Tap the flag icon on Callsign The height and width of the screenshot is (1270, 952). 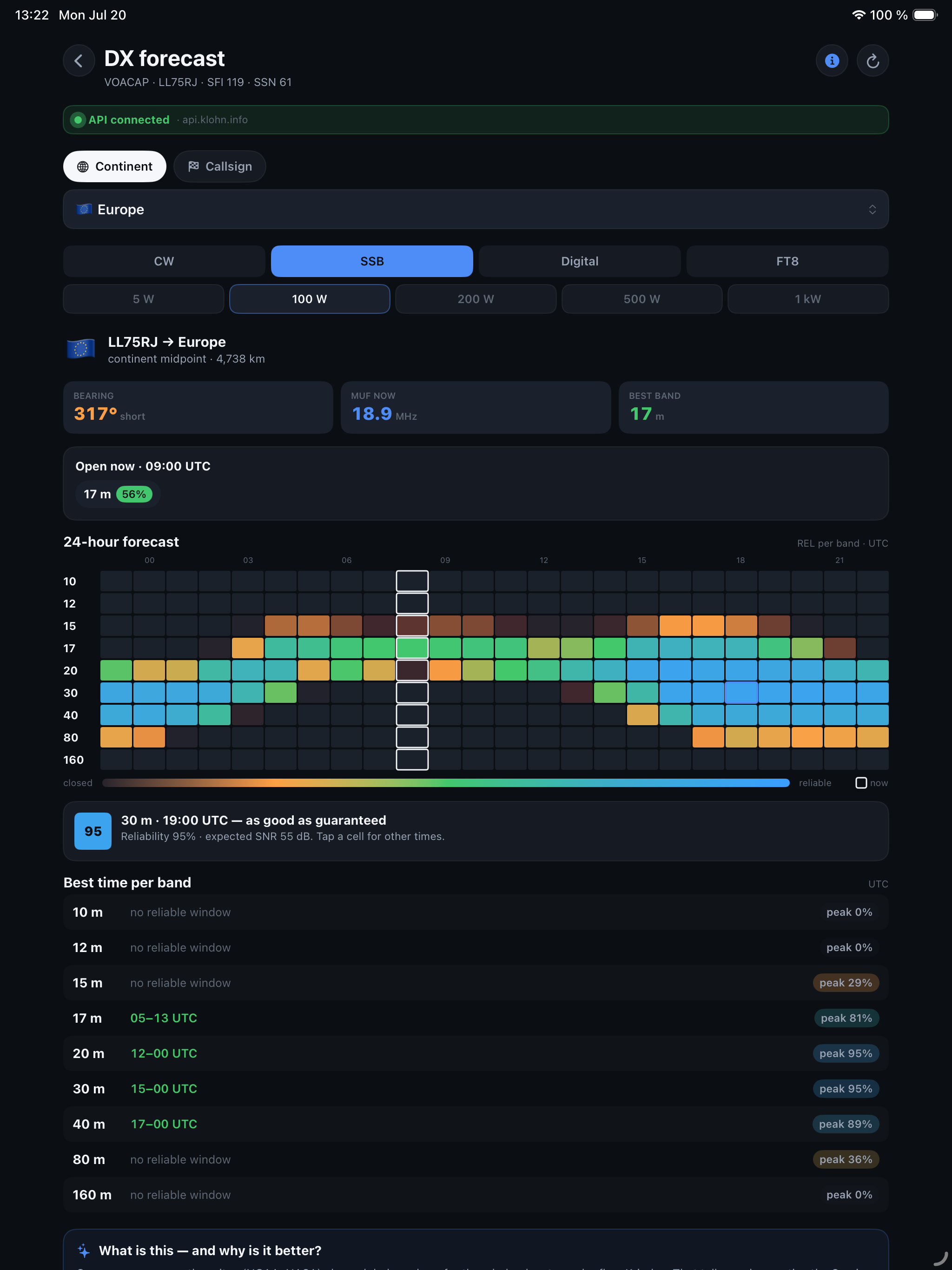[x=193, y=166]
